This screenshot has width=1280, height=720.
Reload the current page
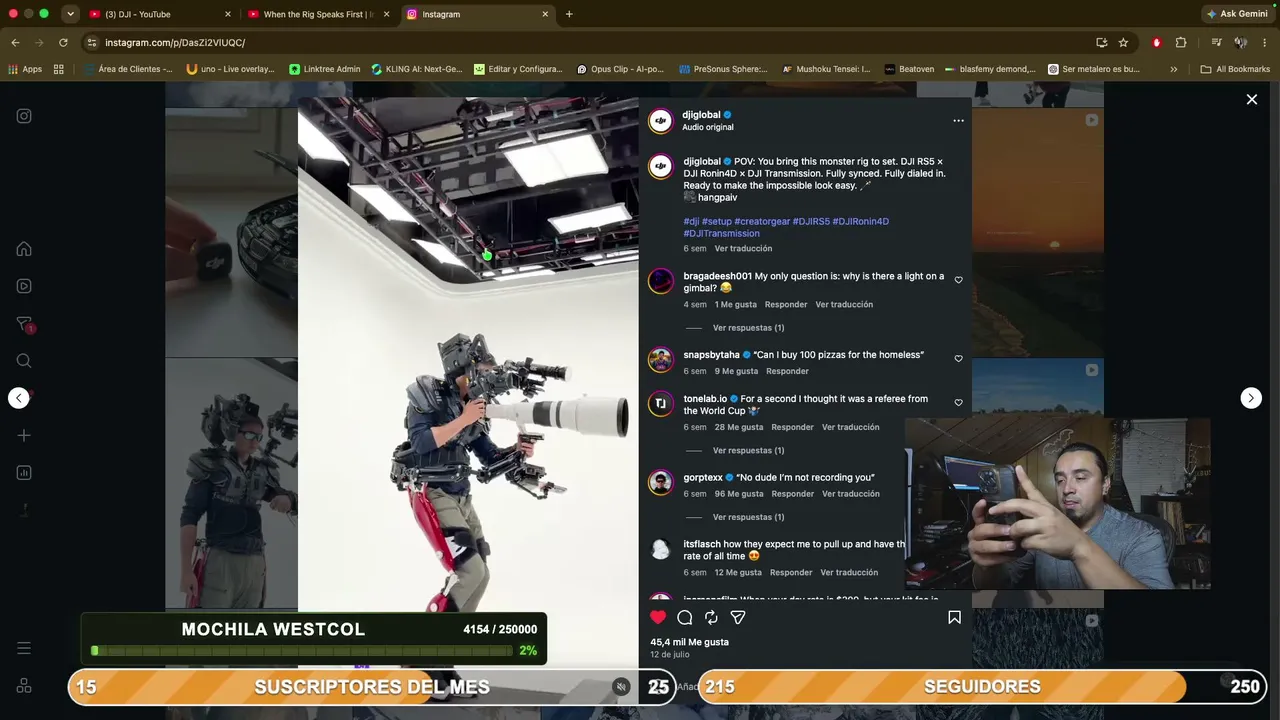(x=63, y=43)
